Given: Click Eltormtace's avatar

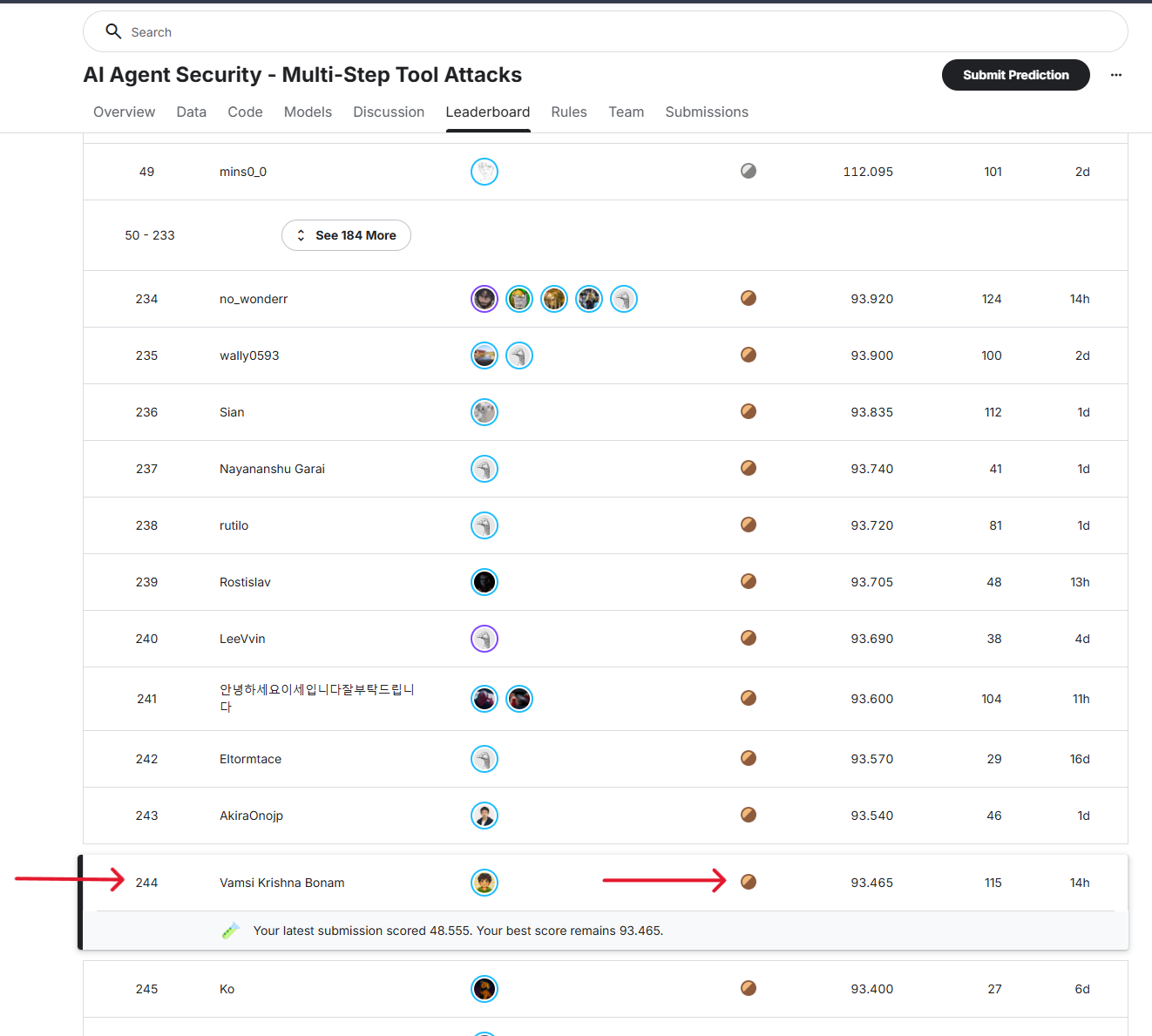Looking at the screenshot, I should click(x=485, y=759).
